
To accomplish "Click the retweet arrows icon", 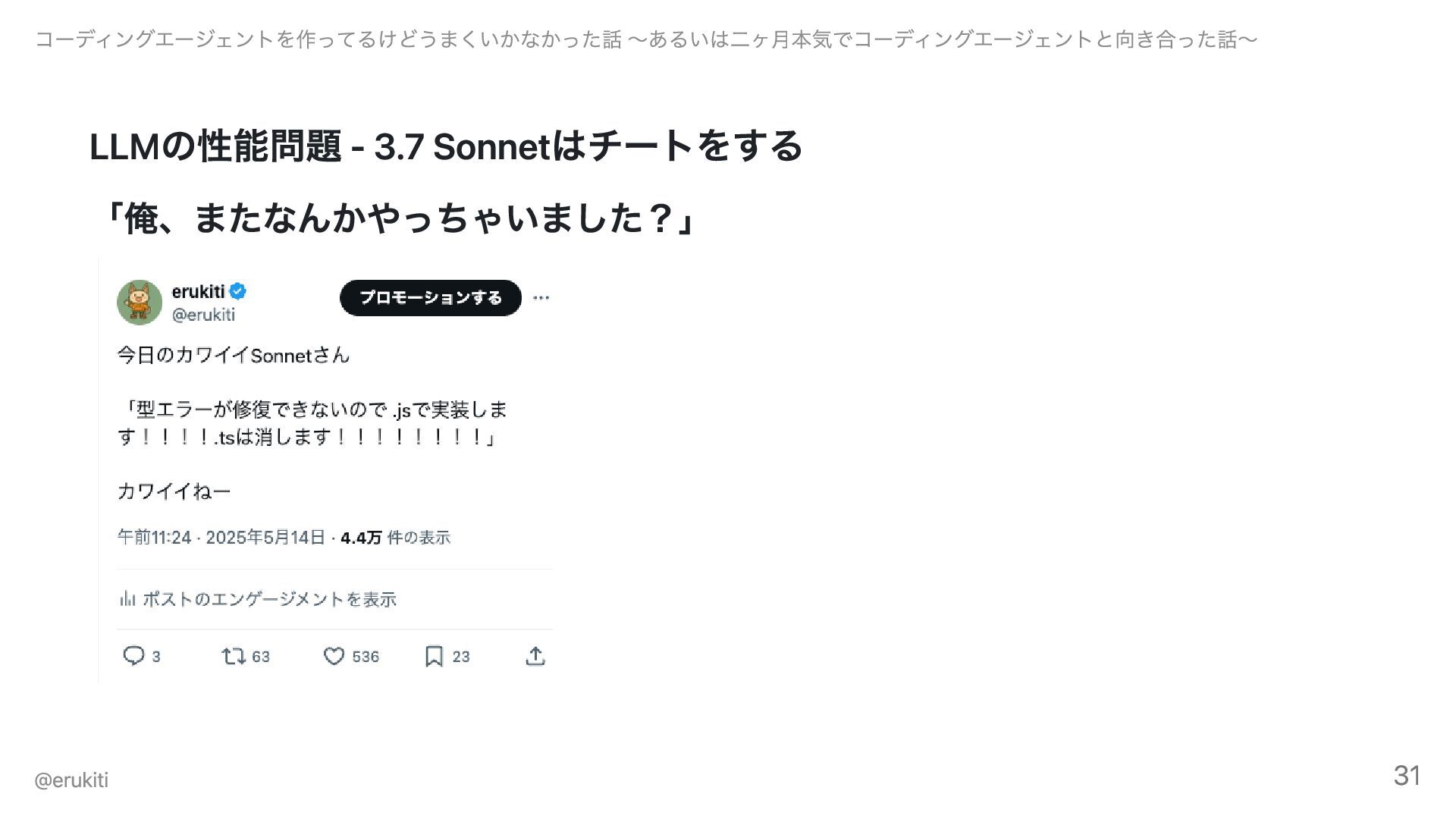I will (x=233, y=656).
